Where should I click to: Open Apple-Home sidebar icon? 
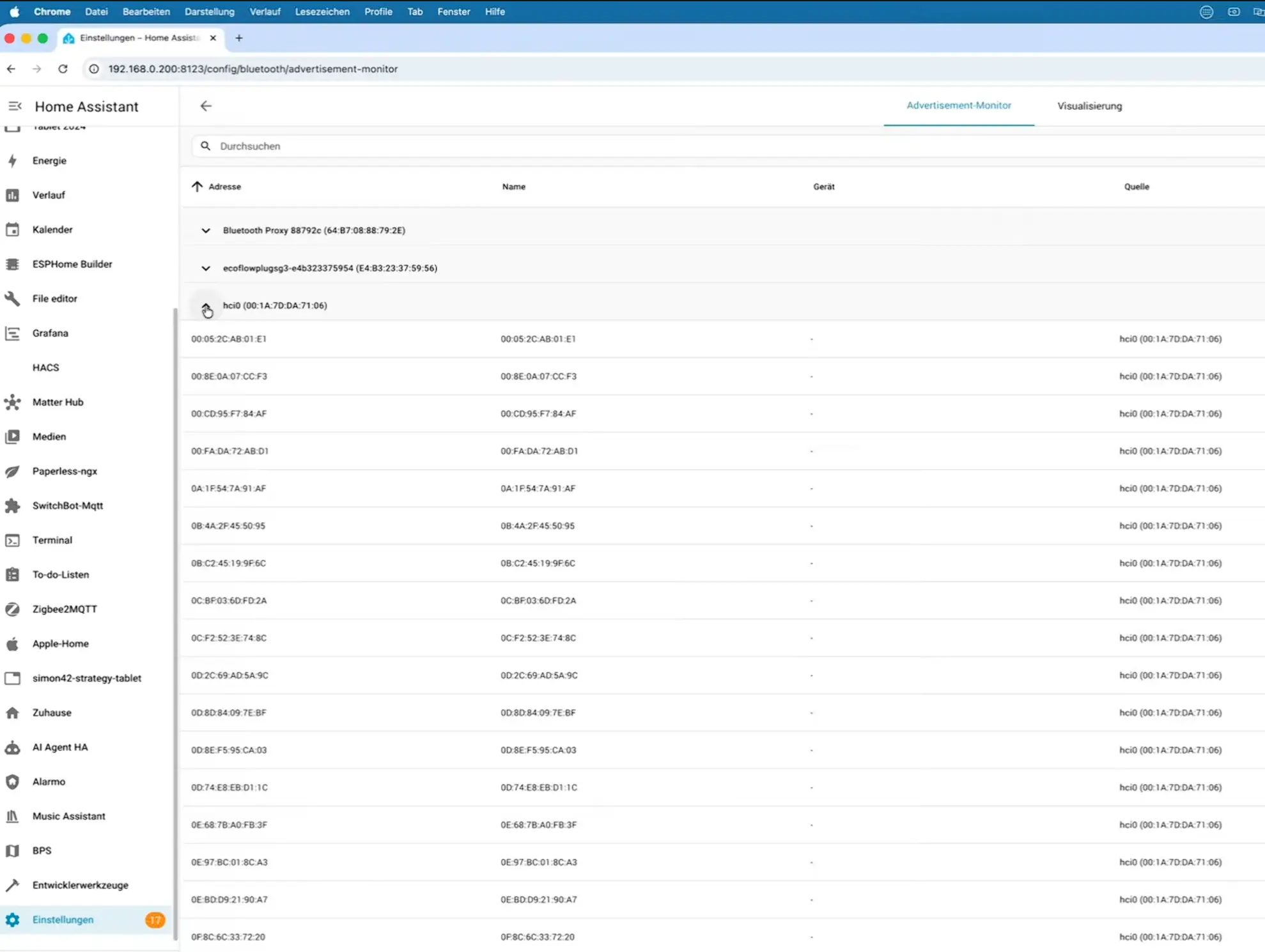12,643
